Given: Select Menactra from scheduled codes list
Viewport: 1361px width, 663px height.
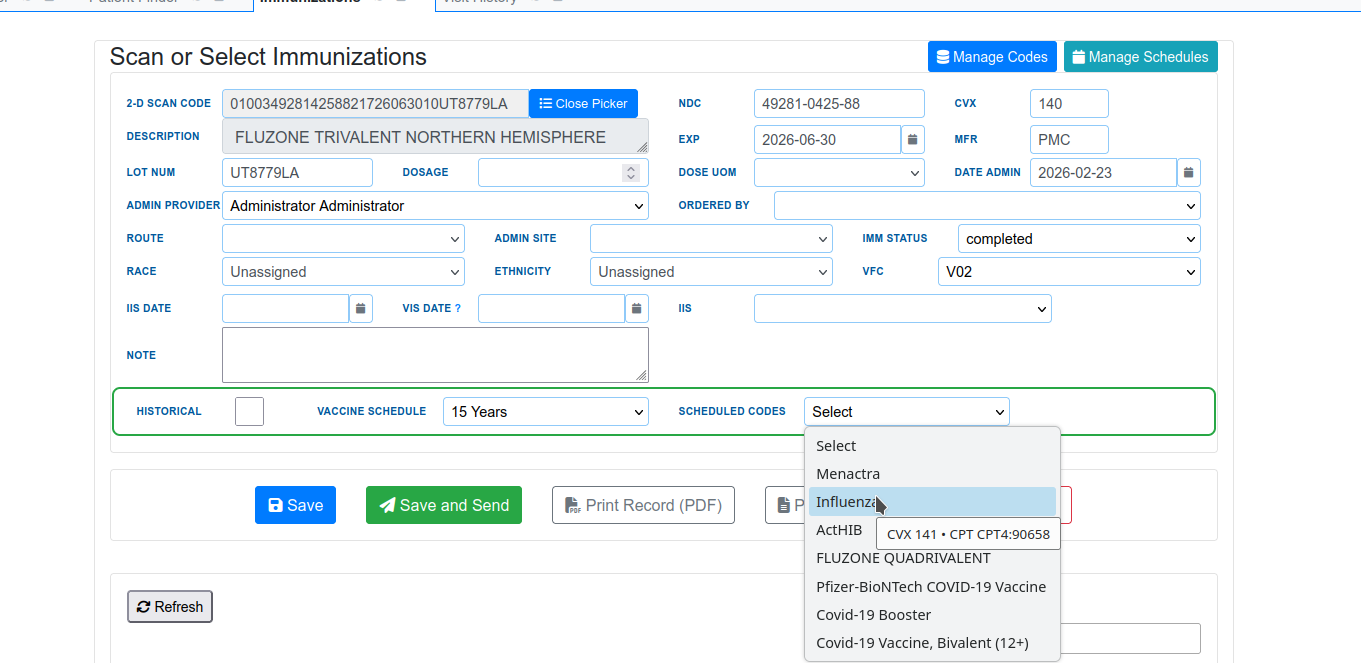Looking at the screenshot, I should [848, 474].
